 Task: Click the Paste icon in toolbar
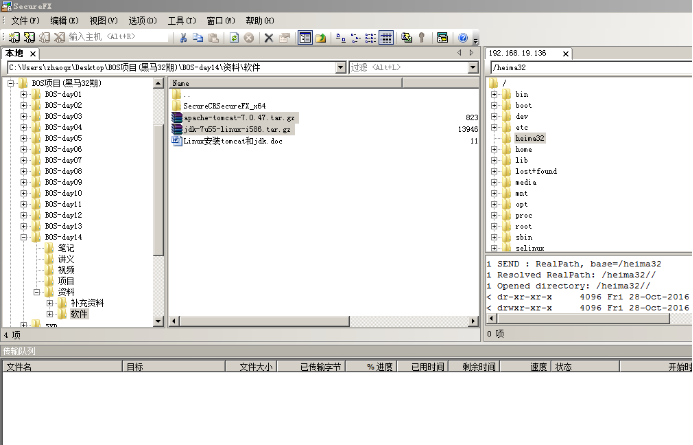coord(213,38)
